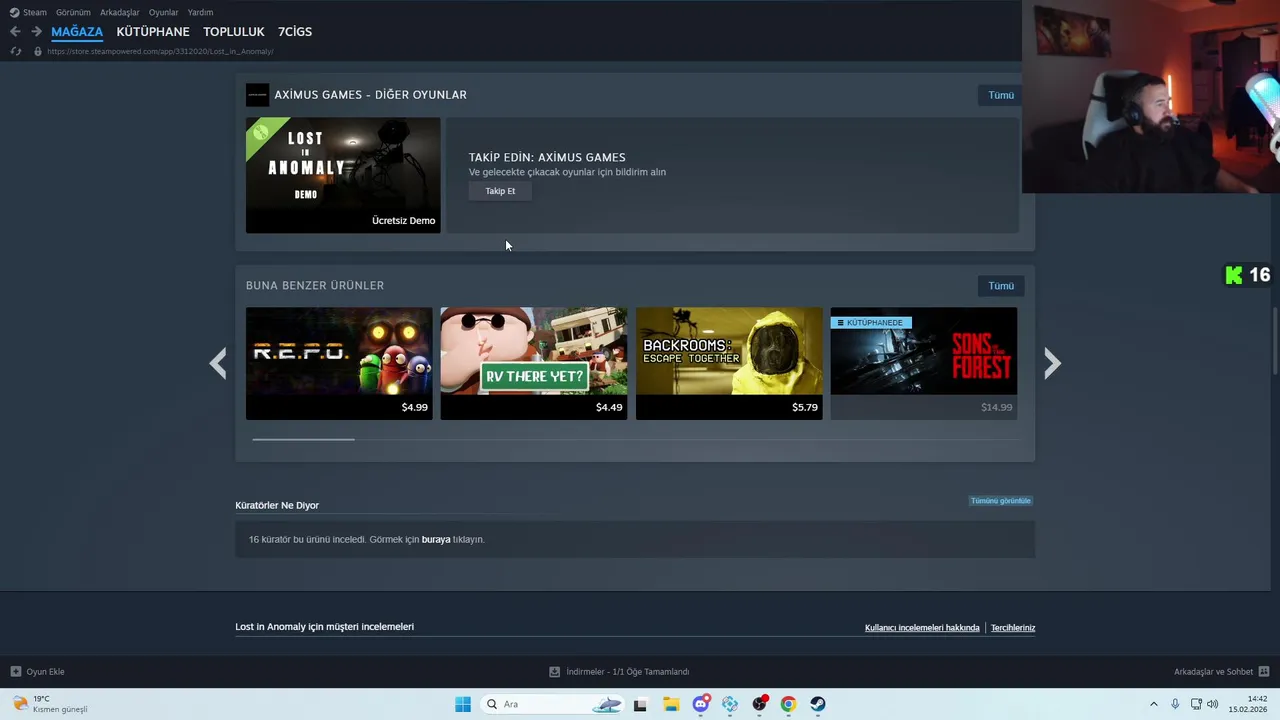Click the volume icon in system tray
The height and width of the screenshot is (720, 1280).
click(x=1213, y=704)
